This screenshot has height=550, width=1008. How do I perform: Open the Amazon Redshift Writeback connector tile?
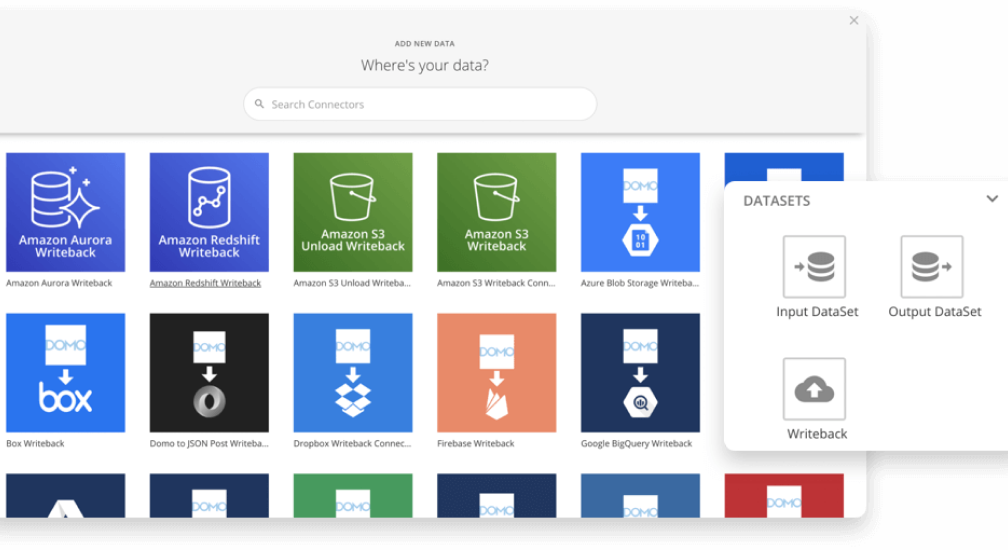pyautogui.click(x=209, y=212)
